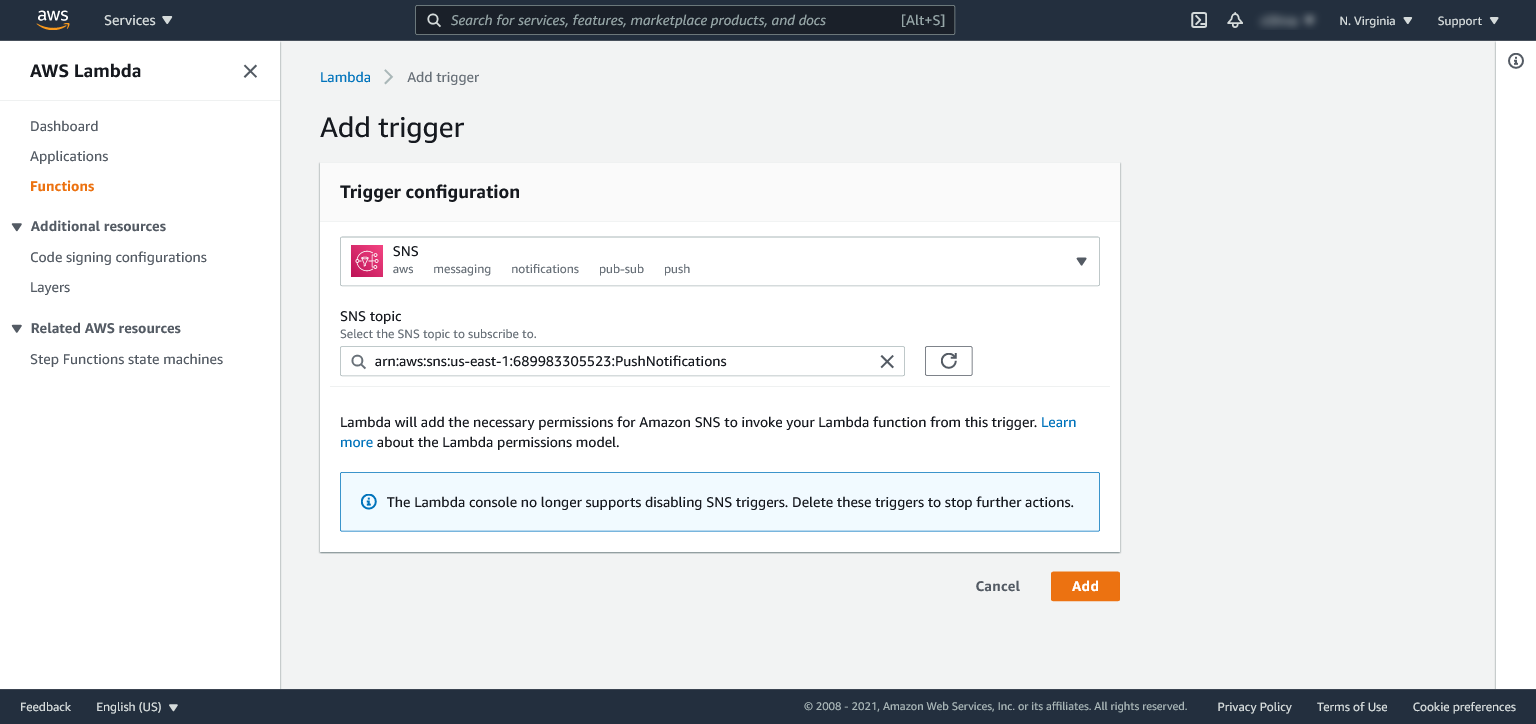Image resolution: width=1536 pixels, height=724 pixels.
Task: Open the notifications bell icon
Action: [1235, 20]
